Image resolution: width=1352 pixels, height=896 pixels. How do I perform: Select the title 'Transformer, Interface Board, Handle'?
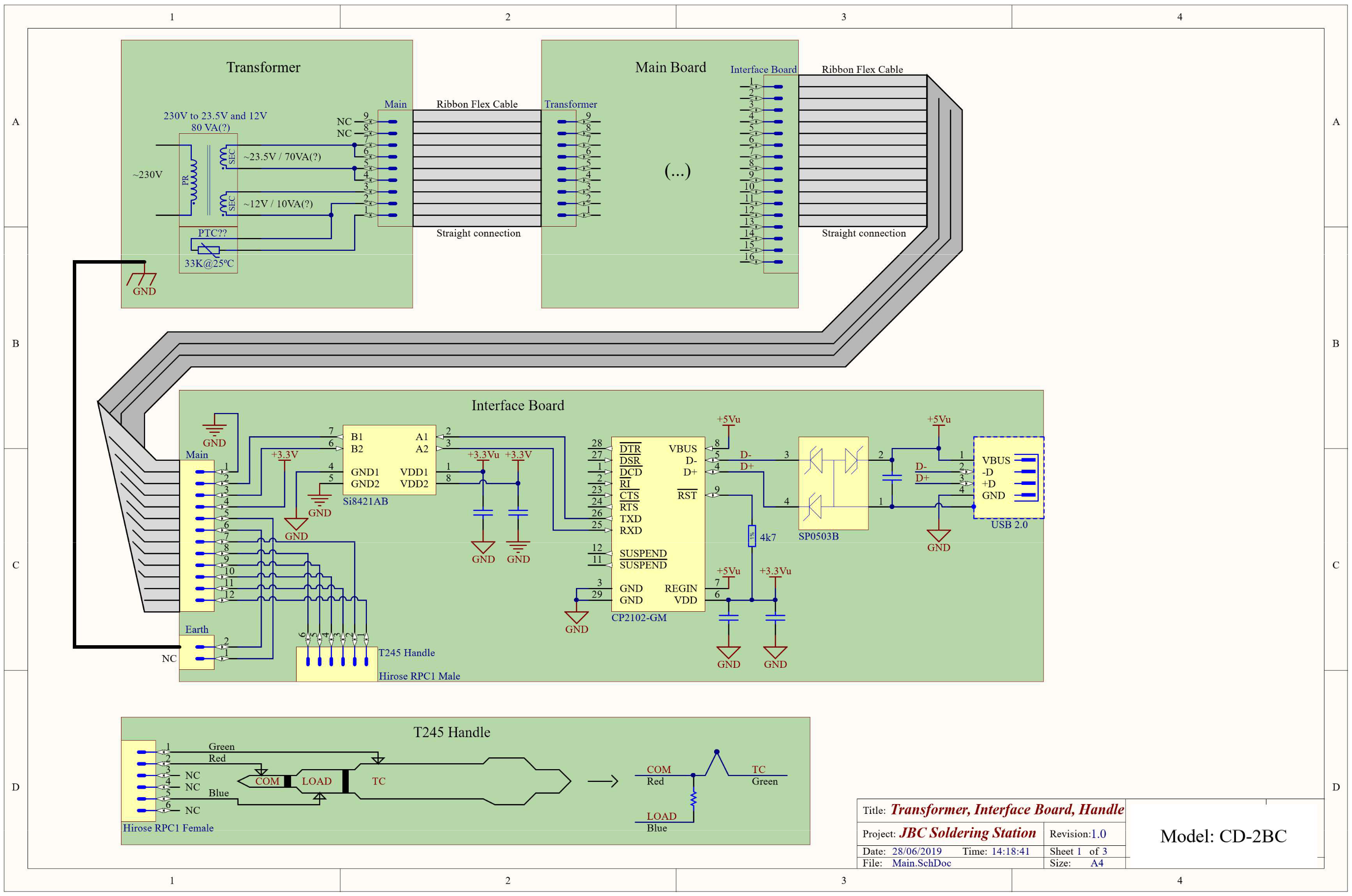point(1007,809)
